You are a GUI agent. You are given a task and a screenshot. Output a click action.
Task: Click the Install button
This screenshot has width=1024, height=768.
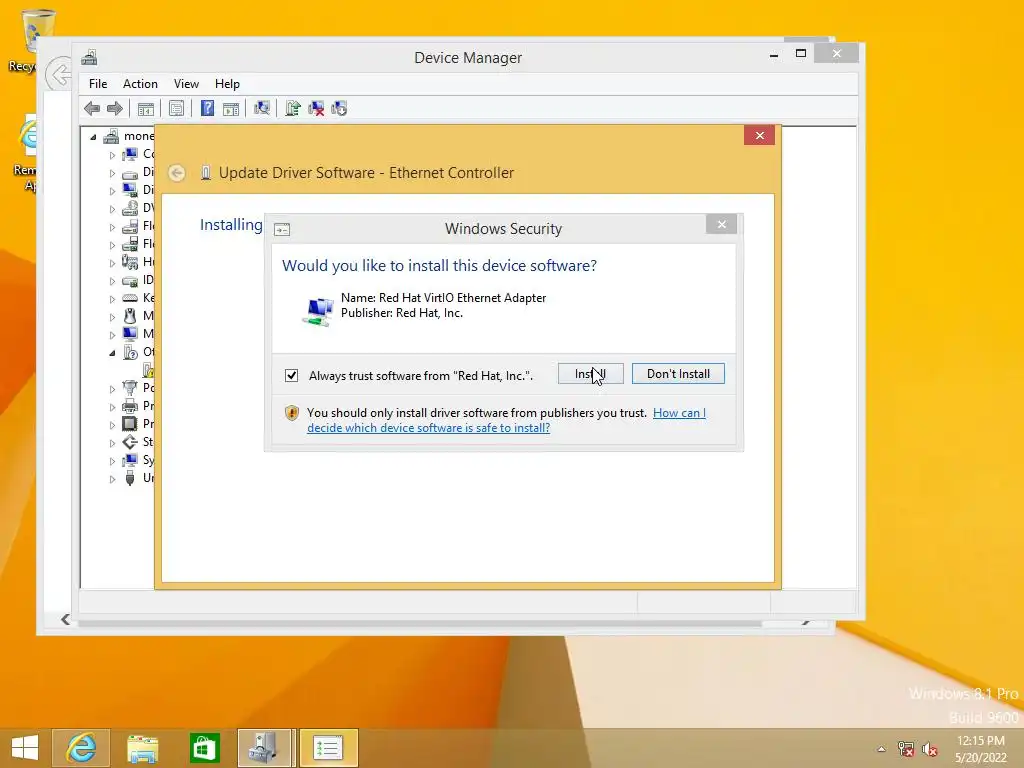point(591,374)
